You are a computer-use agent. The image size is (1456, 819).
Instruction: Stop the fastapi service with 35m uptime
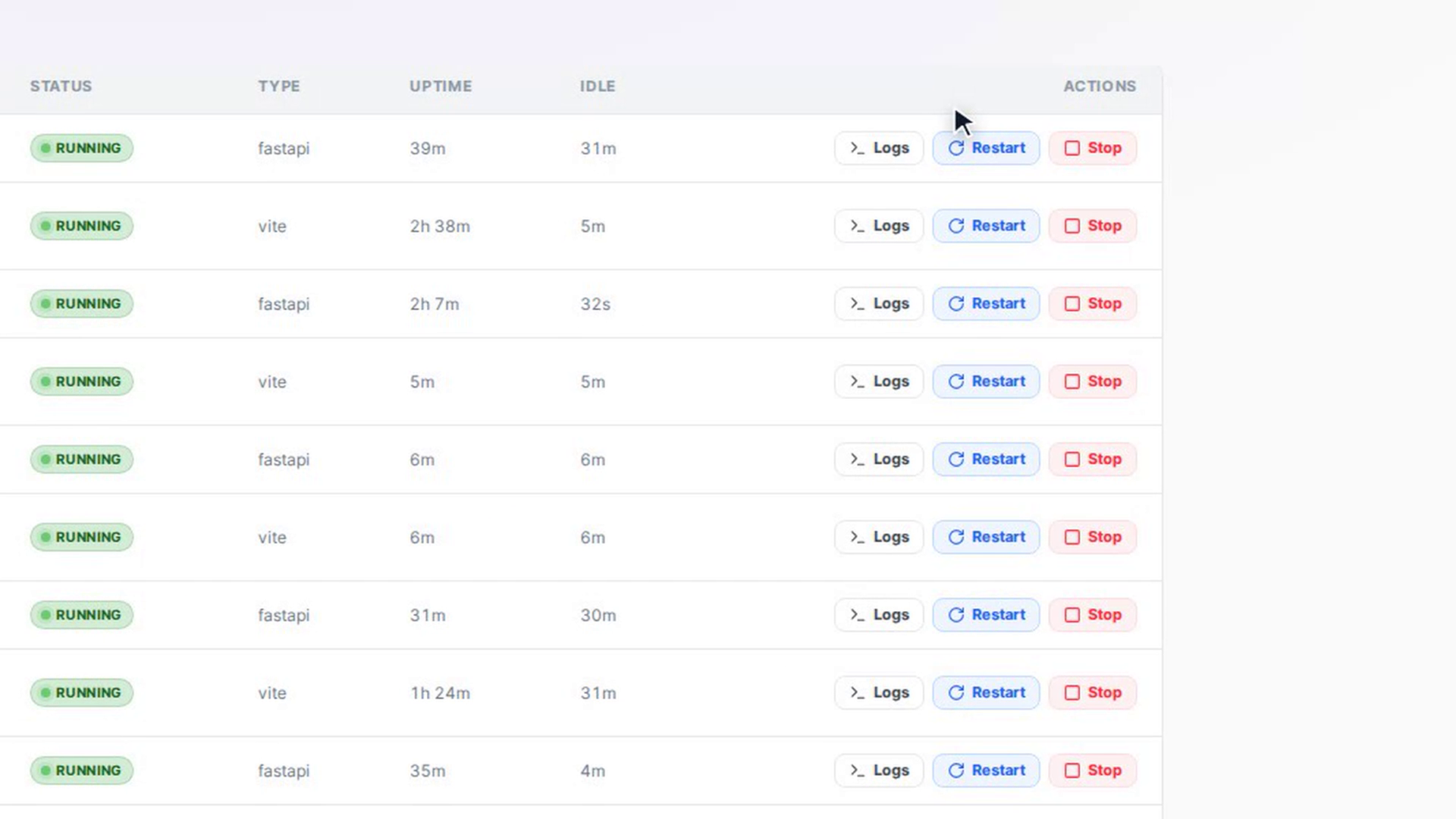coord(1093,770)
